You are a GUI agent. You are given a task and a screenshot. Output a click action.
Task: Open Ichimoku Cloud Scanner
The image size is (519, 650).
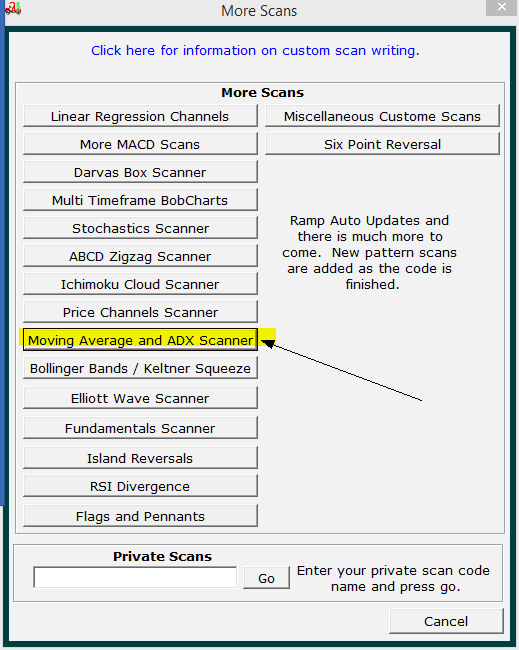coord(140,284)
